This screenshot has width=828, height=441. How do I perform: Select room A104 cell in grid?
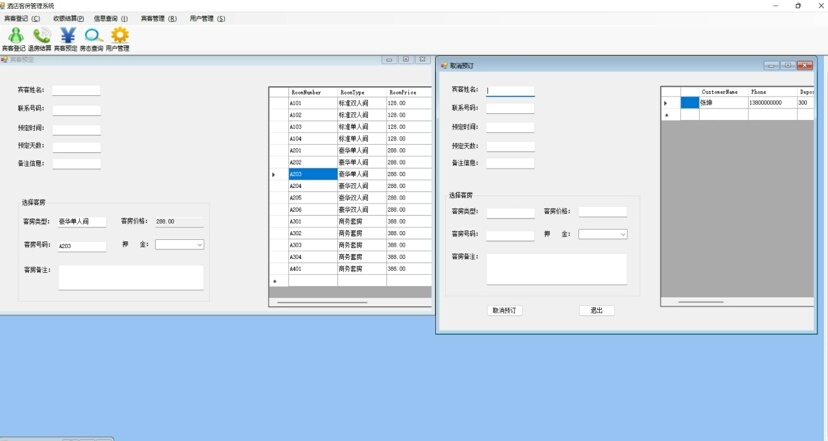313,138
